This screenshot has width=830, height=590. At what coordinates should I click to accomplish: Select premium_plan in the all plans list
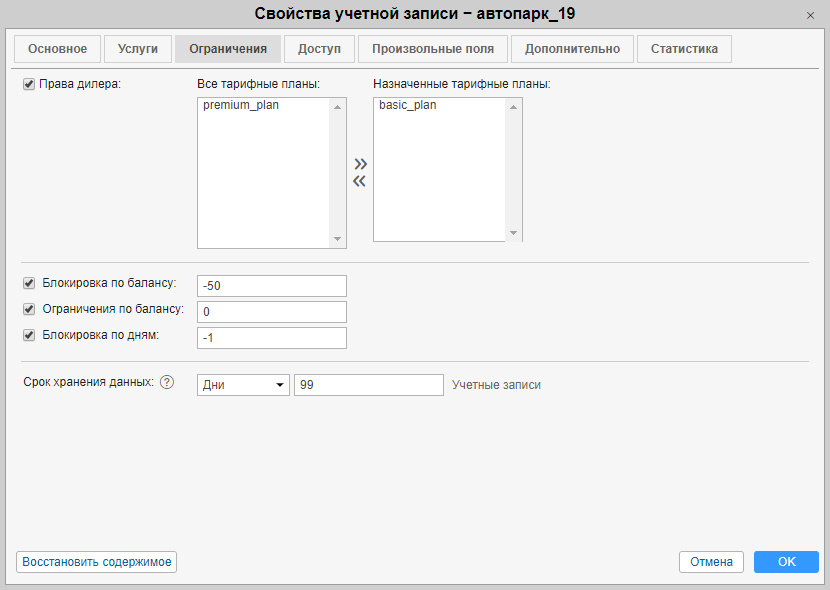point(240,105)
